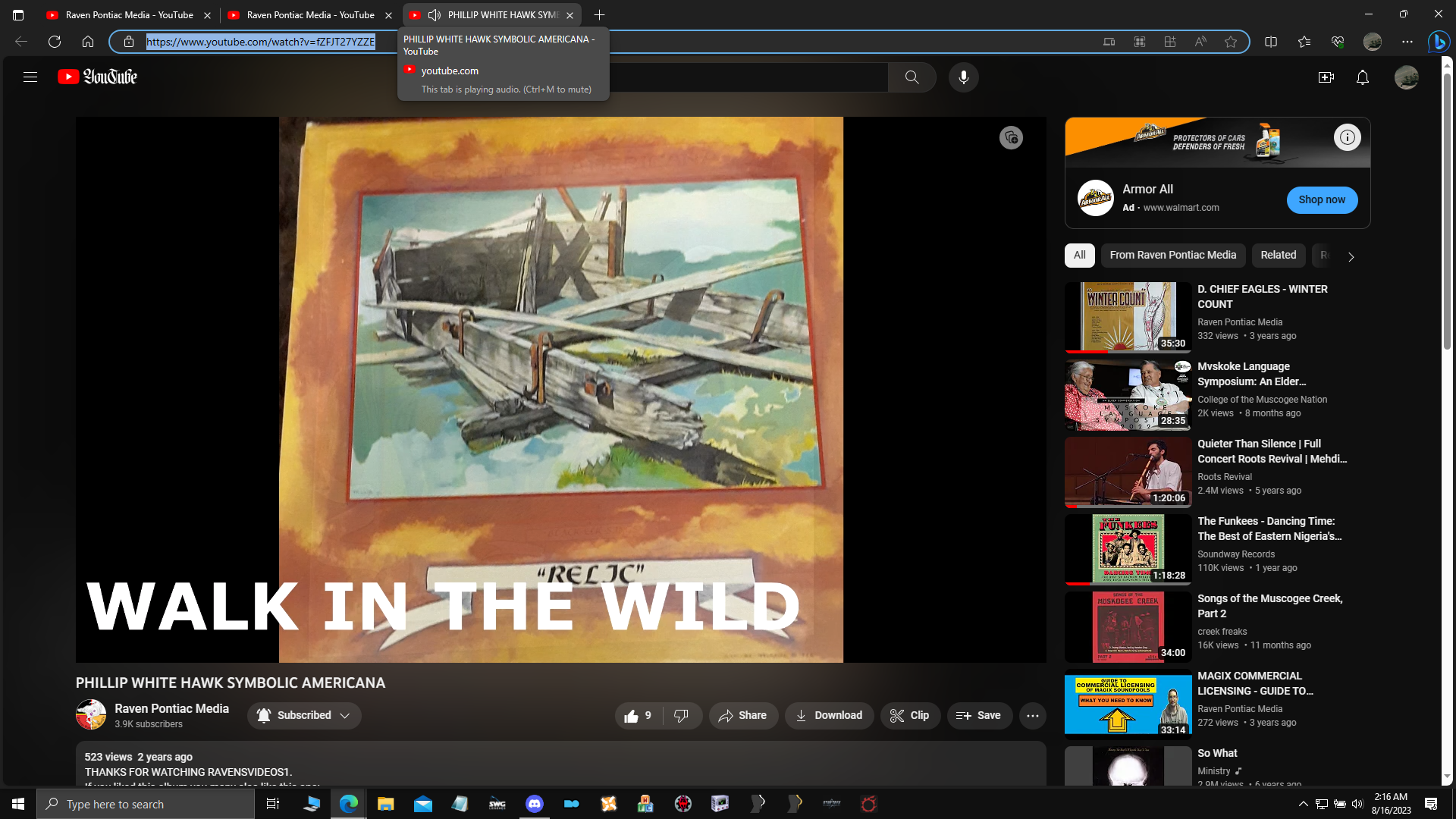Open Mail app from taskbar
This screenshot has height=819, width=1456.
tap(423, 804)
